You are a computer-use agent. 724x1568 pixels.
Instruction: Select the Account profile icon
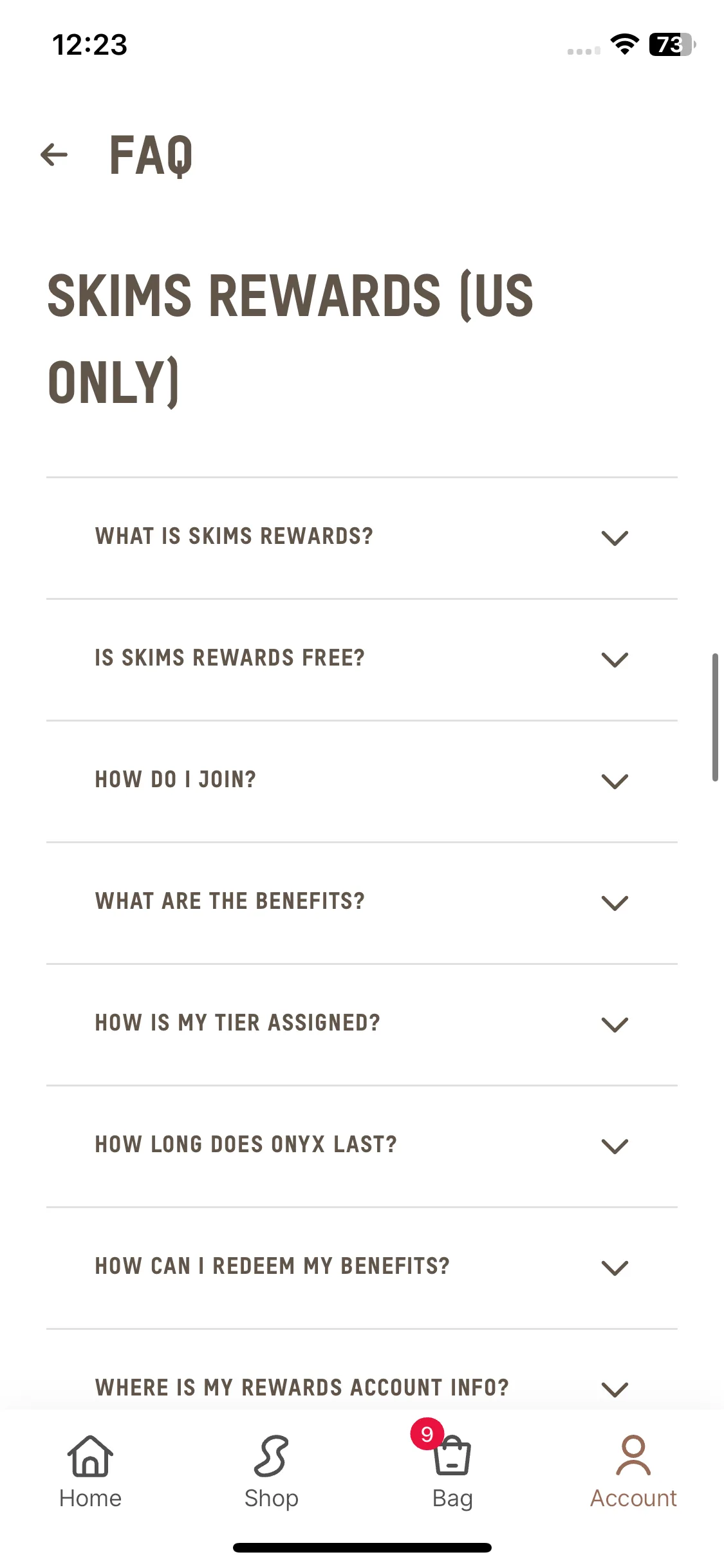pos(633,1455)
